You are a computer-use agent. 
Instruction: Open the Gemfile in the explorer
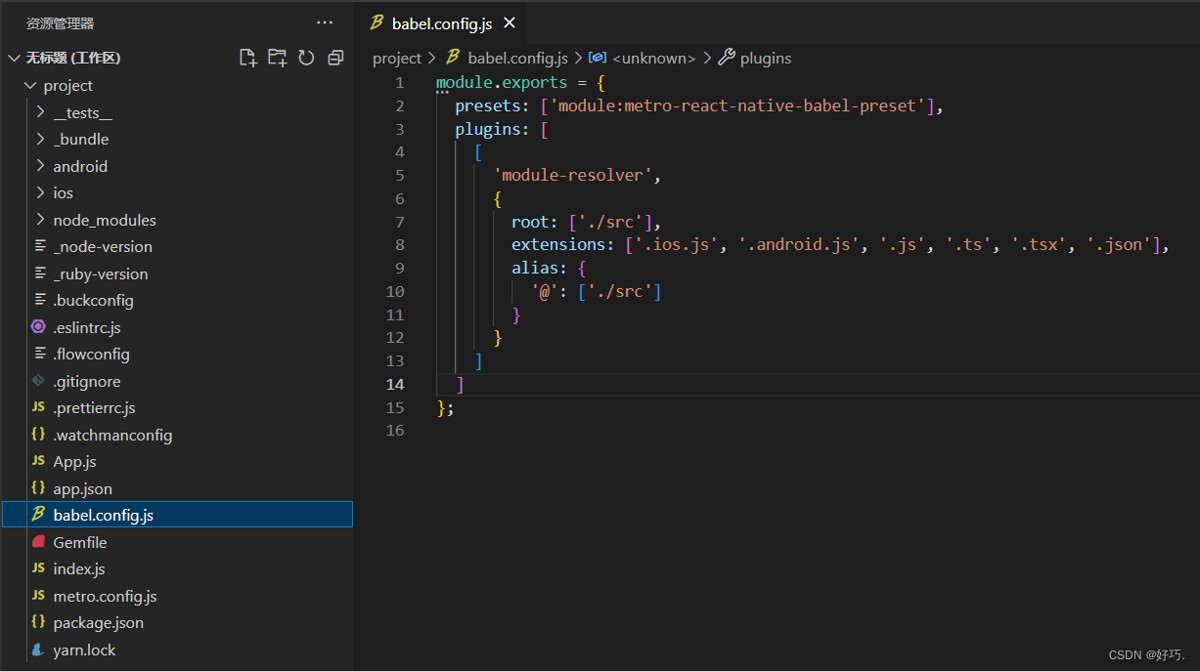[x=80, y=542]
